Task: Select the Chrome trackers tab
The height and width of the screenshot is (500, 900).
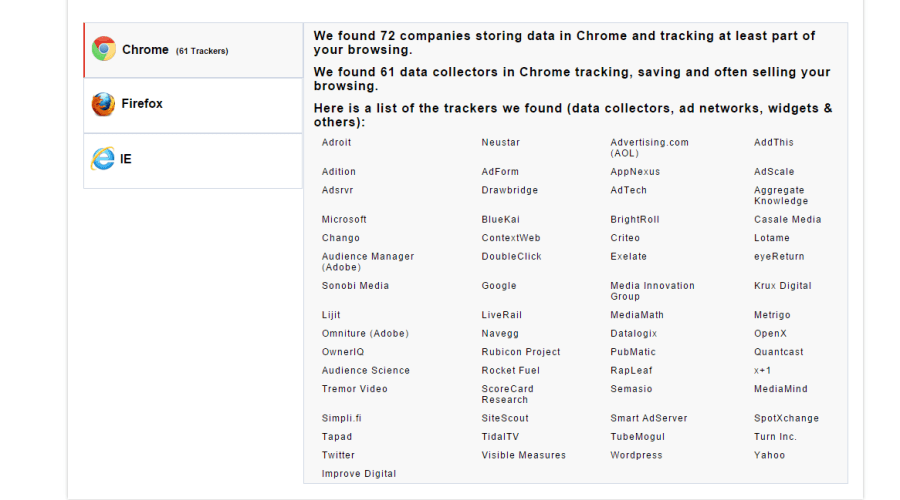Action: point(193,50)
